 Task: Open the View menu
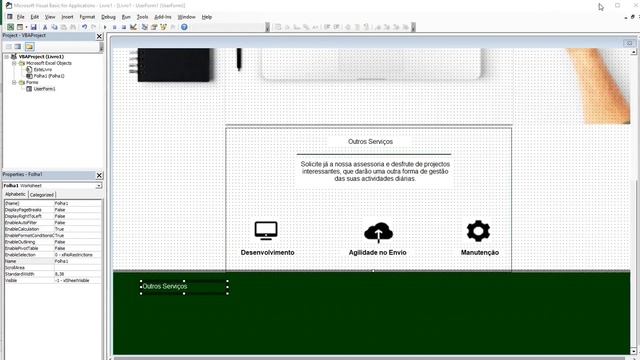pyautogui.click(x=50, y=17)
